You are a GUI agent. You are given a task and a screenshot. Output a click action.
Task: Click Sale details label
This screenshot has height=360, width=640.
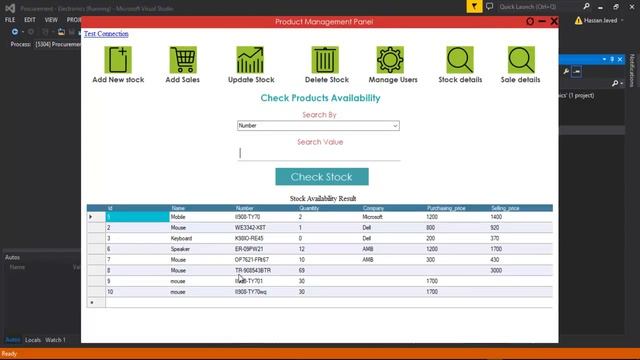coord(520,80)
